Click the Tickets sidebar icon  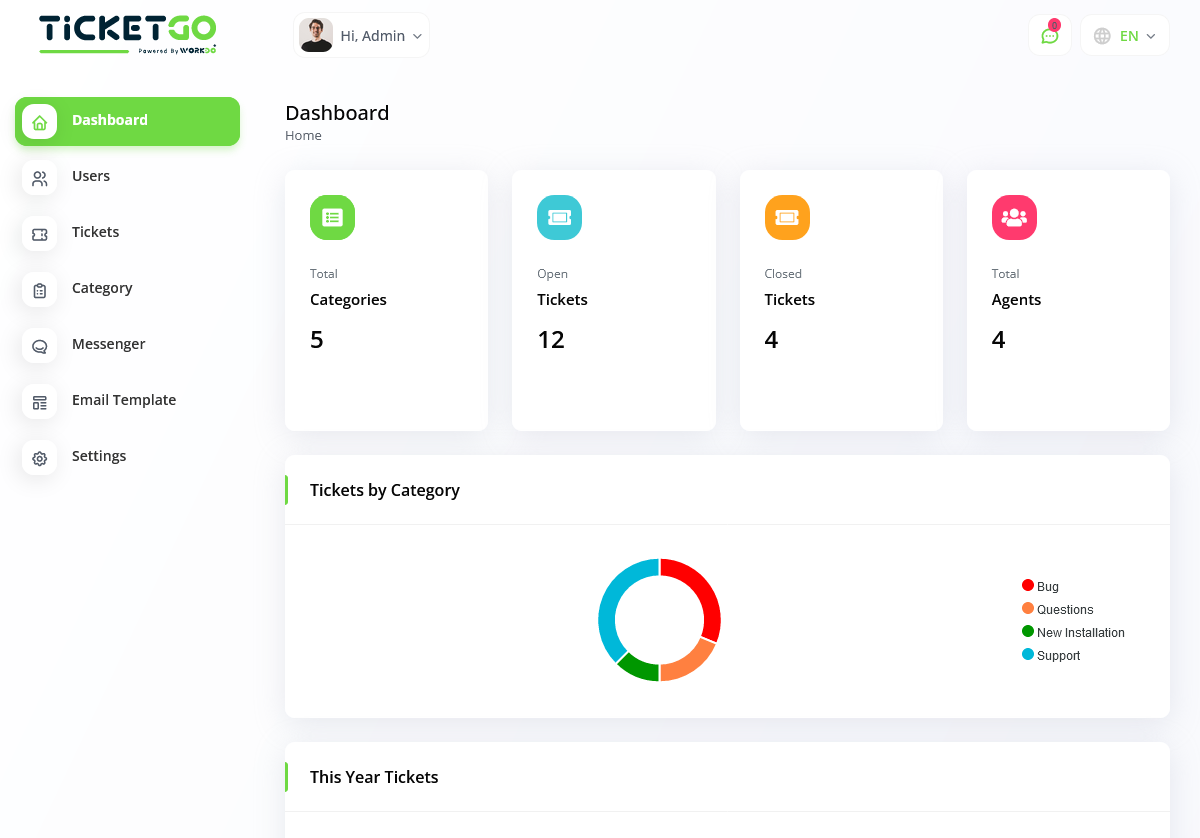click(40, 234)
